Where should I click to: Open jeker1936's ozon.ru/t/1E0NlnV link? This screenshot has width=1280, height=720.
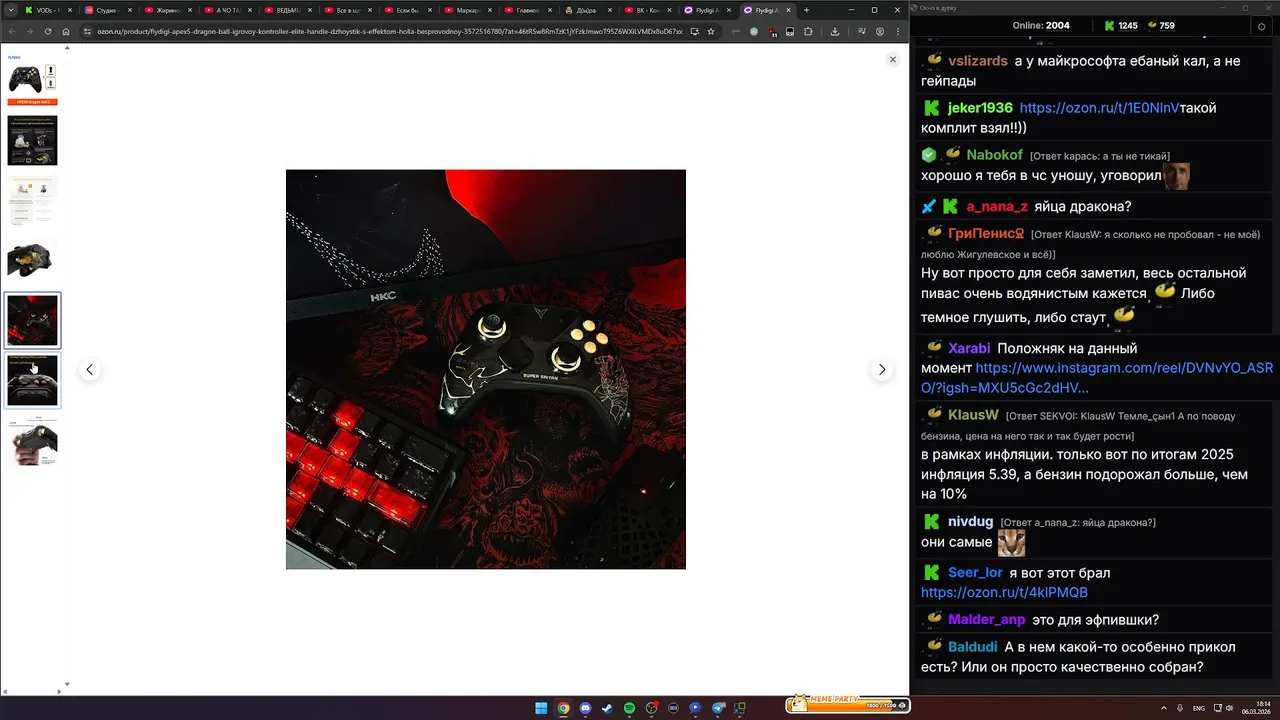click(1099, 108)
